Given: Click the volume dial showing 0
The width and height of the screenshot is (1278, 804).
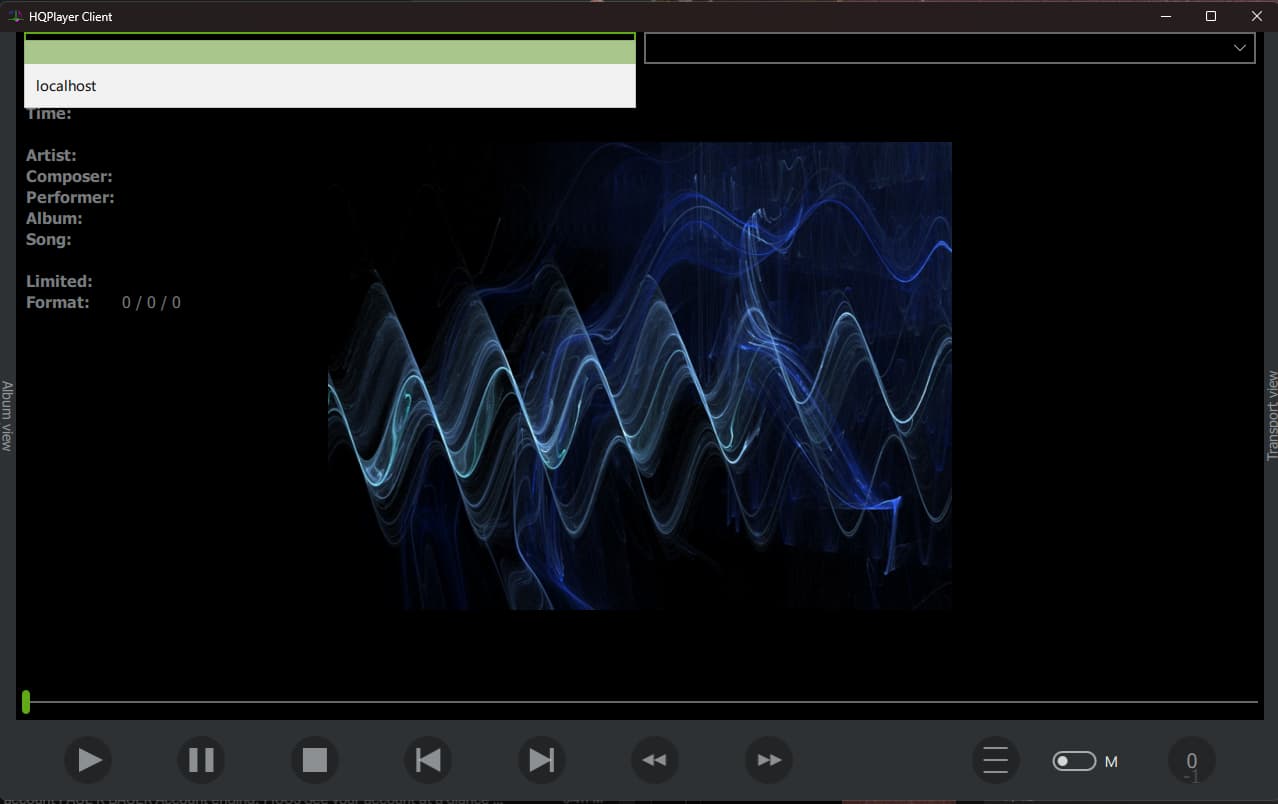Looking at the screenshot, I should pos(1191,762).
